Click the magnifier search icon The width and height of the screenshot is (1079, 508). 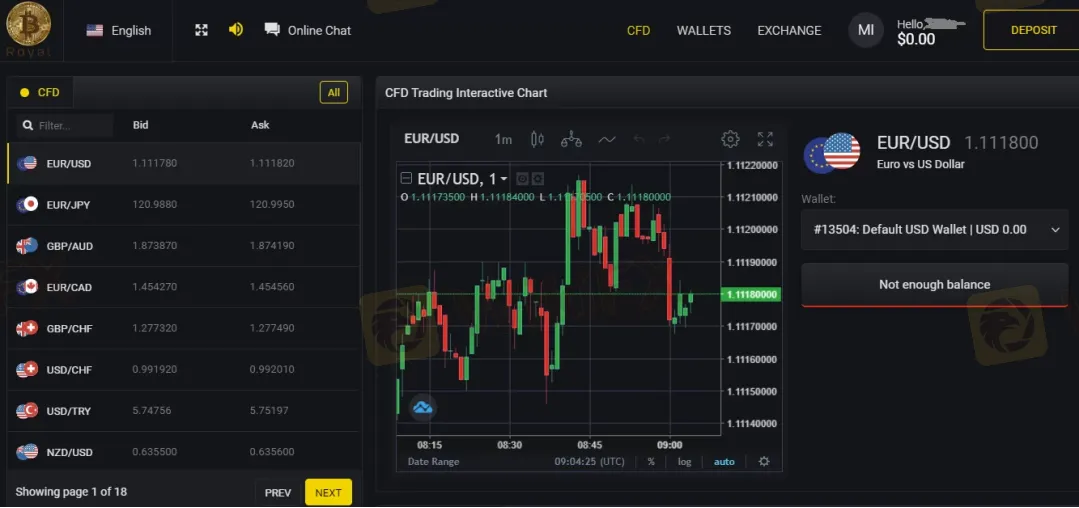pos(28,126)
